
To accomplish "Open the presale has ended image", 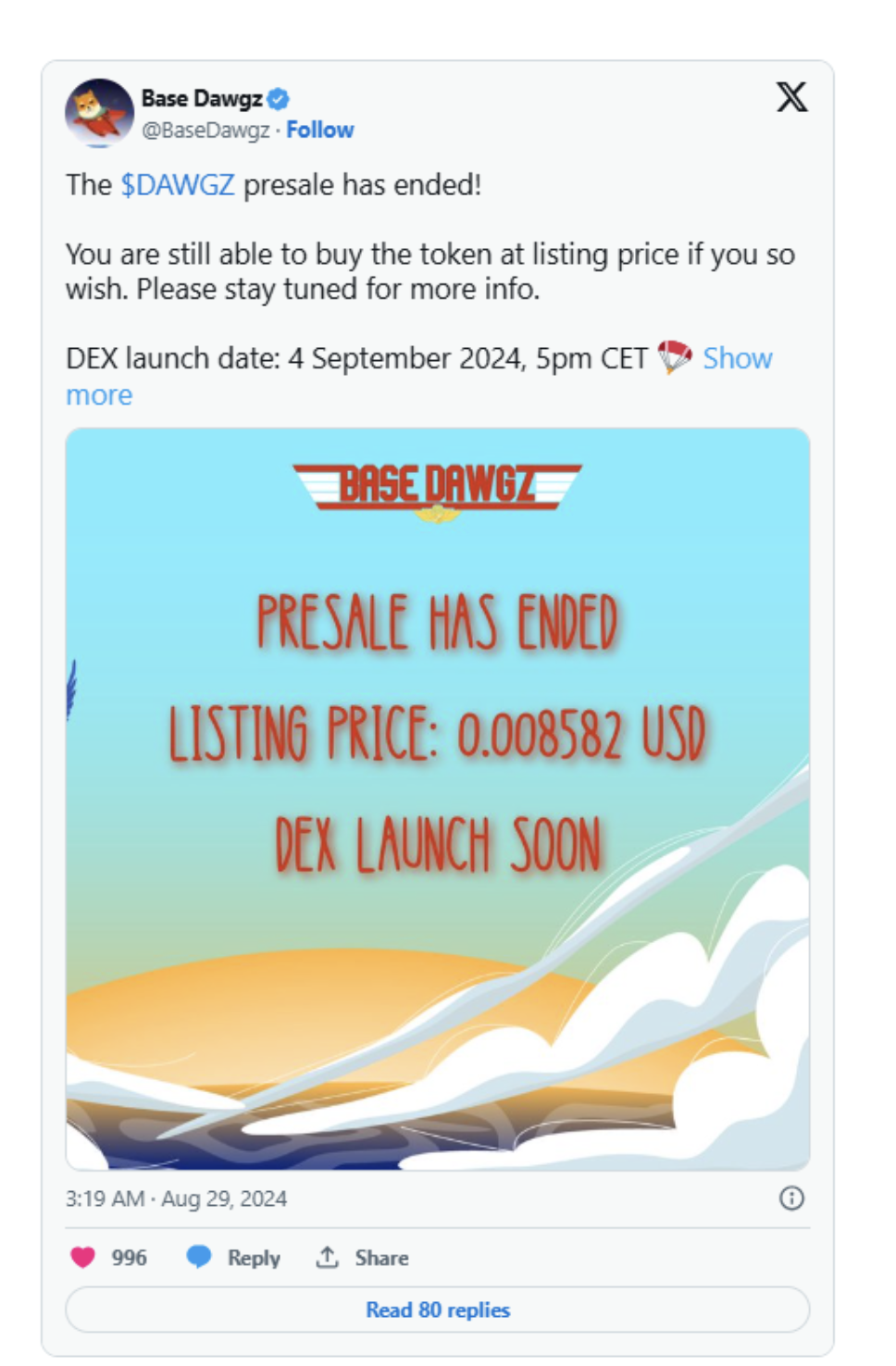I will click(438, 798).
